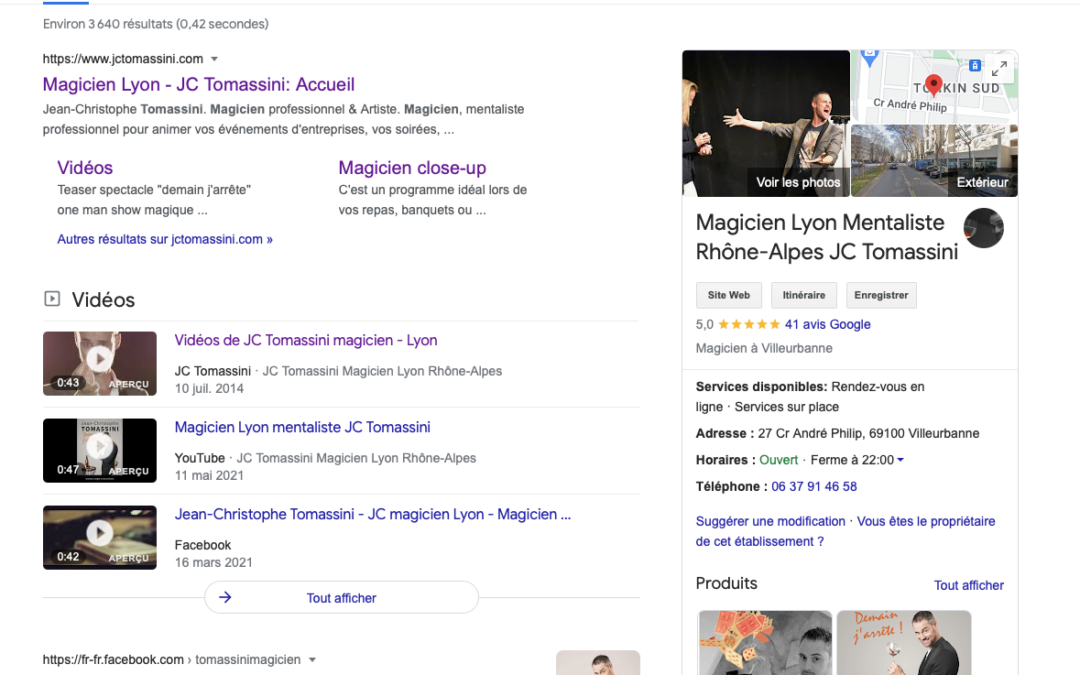Open dropdown arrow beside Facebook tomassinimagicien URL
Viewport: 1080px width, 675px height.
pos(312,660)
